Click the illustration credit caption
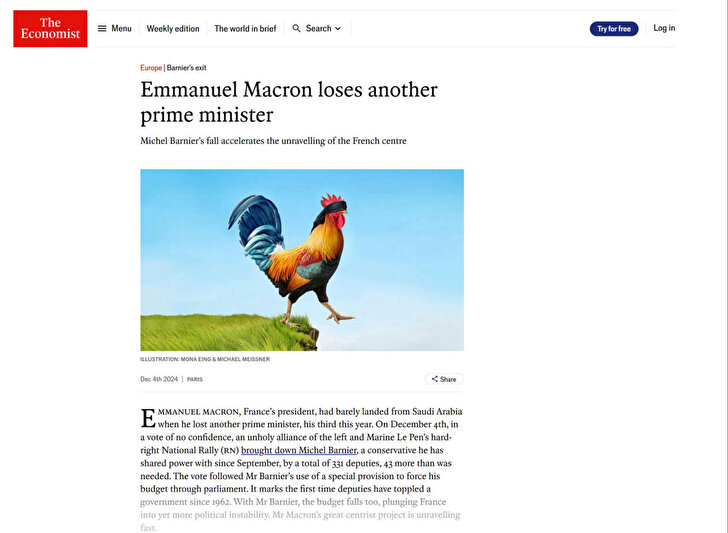 click(205, 359)
